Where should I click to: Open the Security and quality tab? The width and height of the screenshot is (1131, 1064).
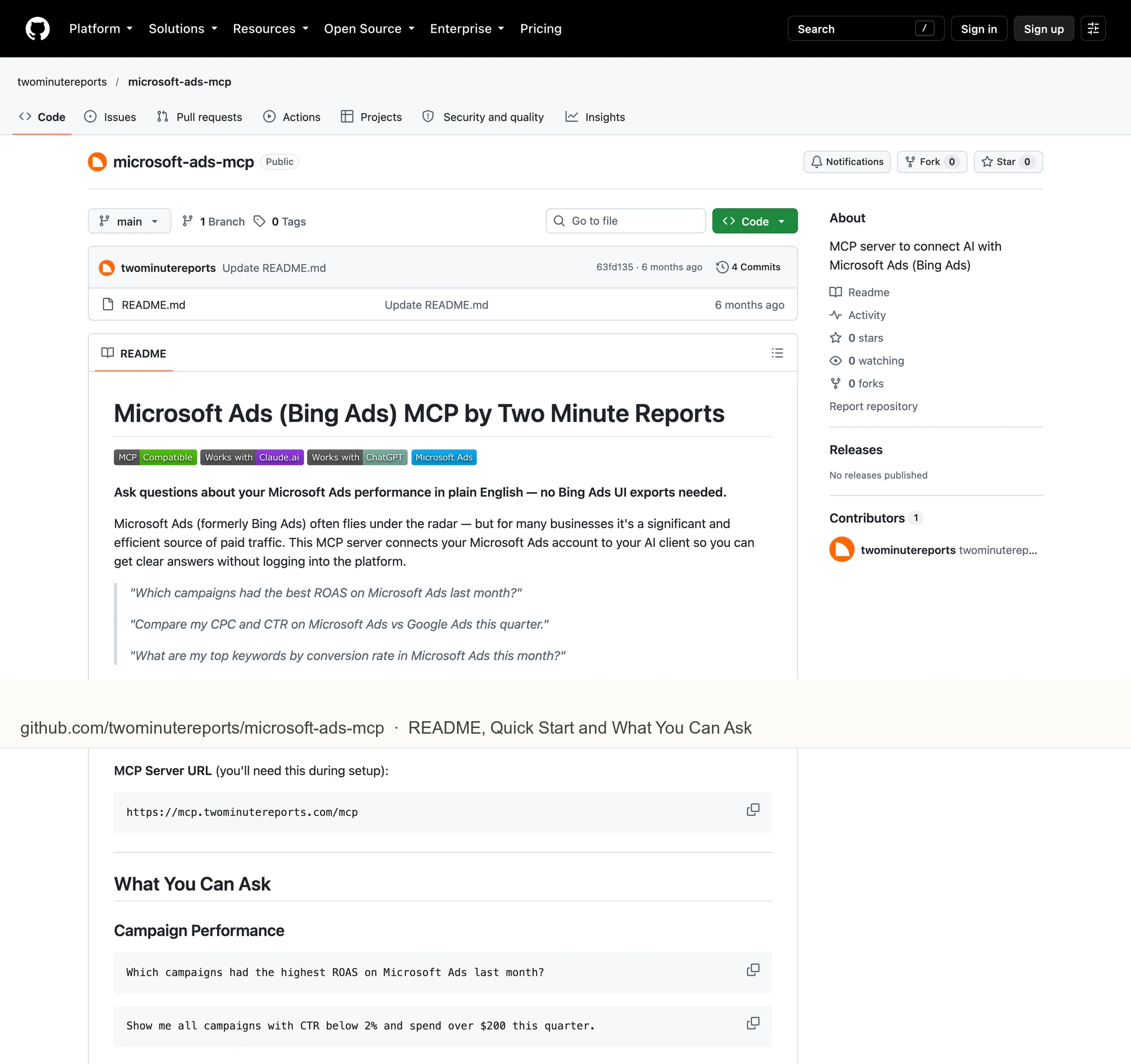(483, 117)
